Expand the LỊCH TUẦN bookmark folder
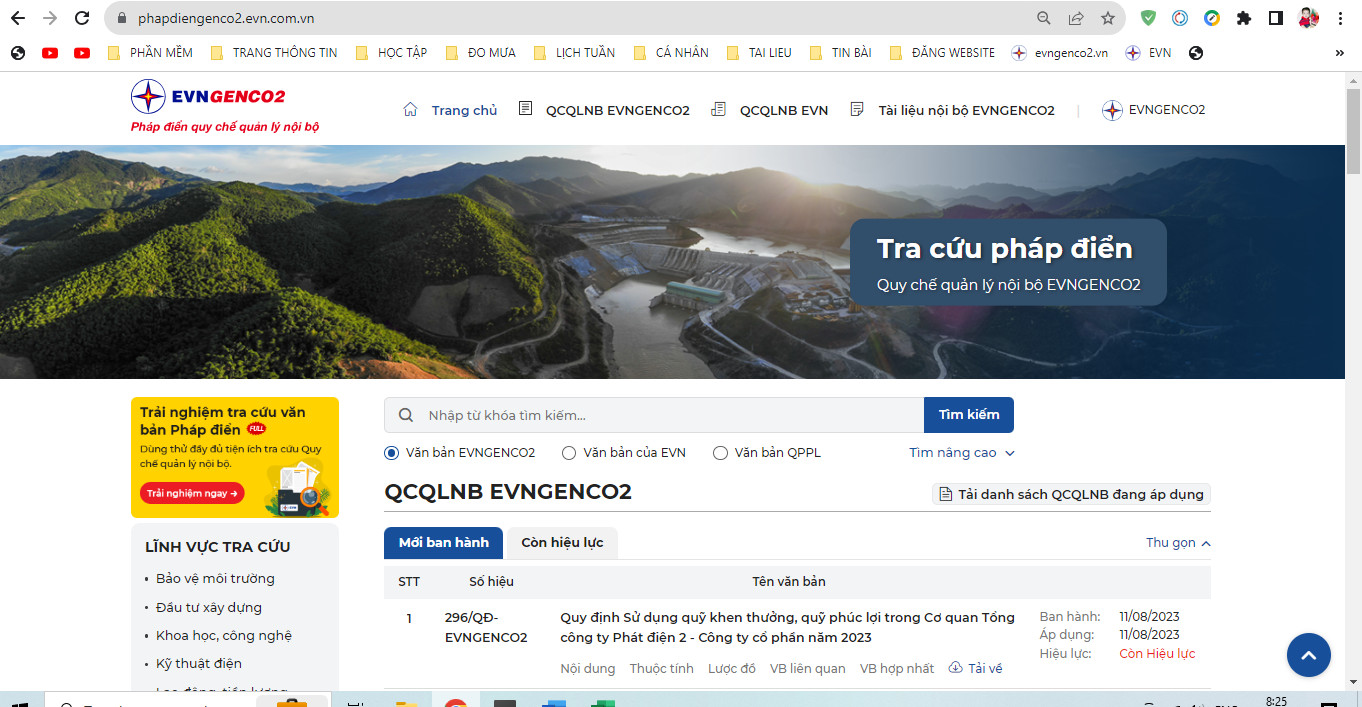Screen dimensions: 1362x707 574,53
